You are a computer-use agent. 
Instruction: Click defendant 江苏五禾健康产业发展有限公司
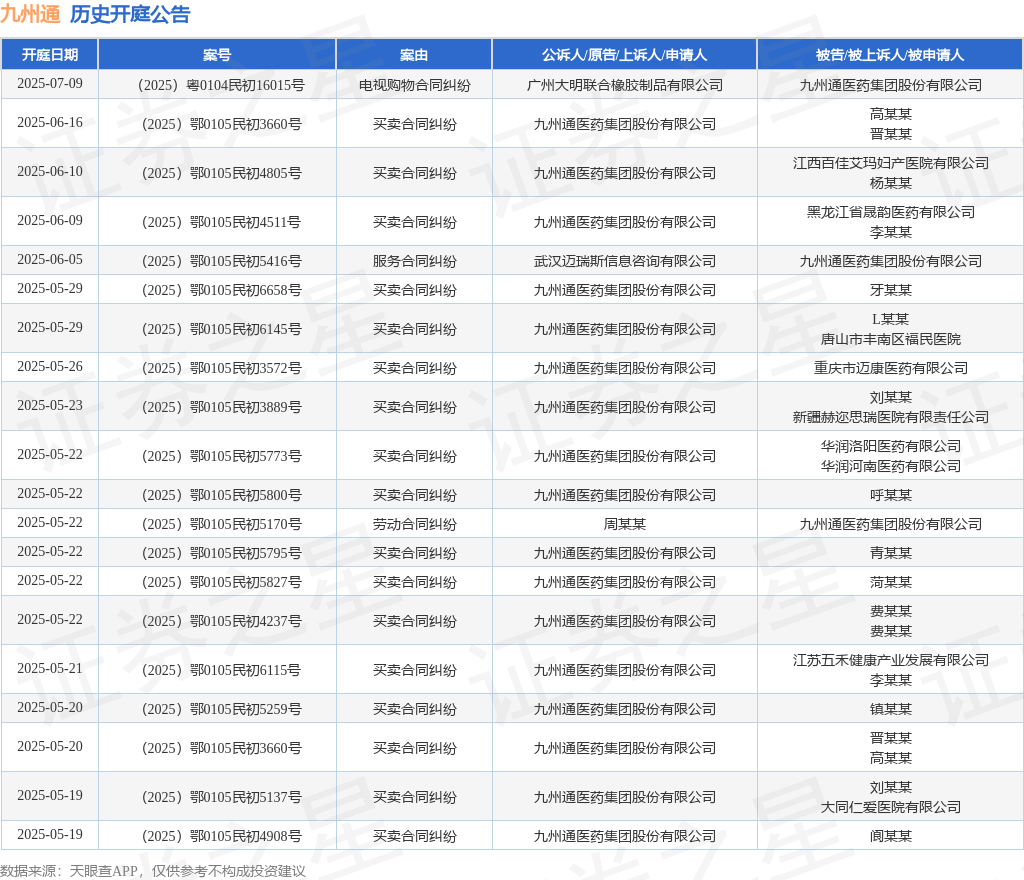click(x=891, y=660)
